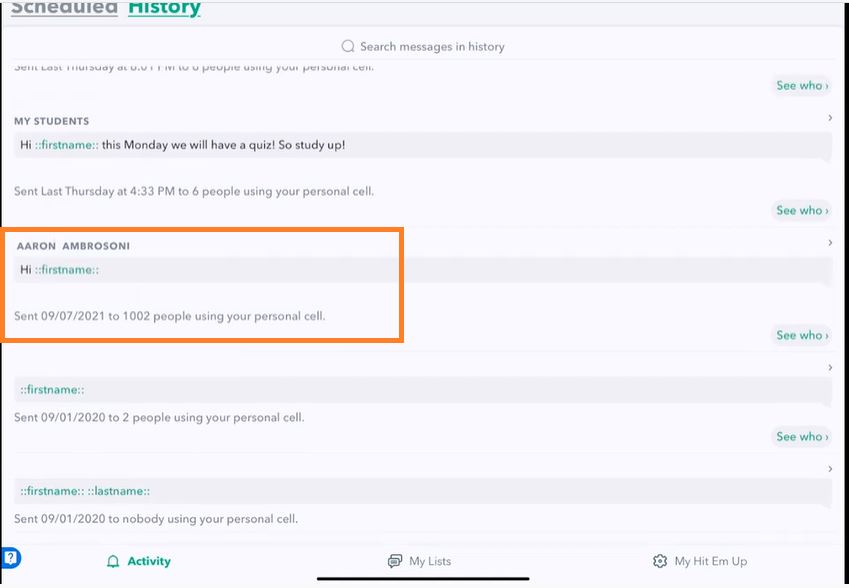This screenshot has height=588, width=849.
Task: Click the Aaron Ambrosoni list name
Action: [x=73, y=246]
